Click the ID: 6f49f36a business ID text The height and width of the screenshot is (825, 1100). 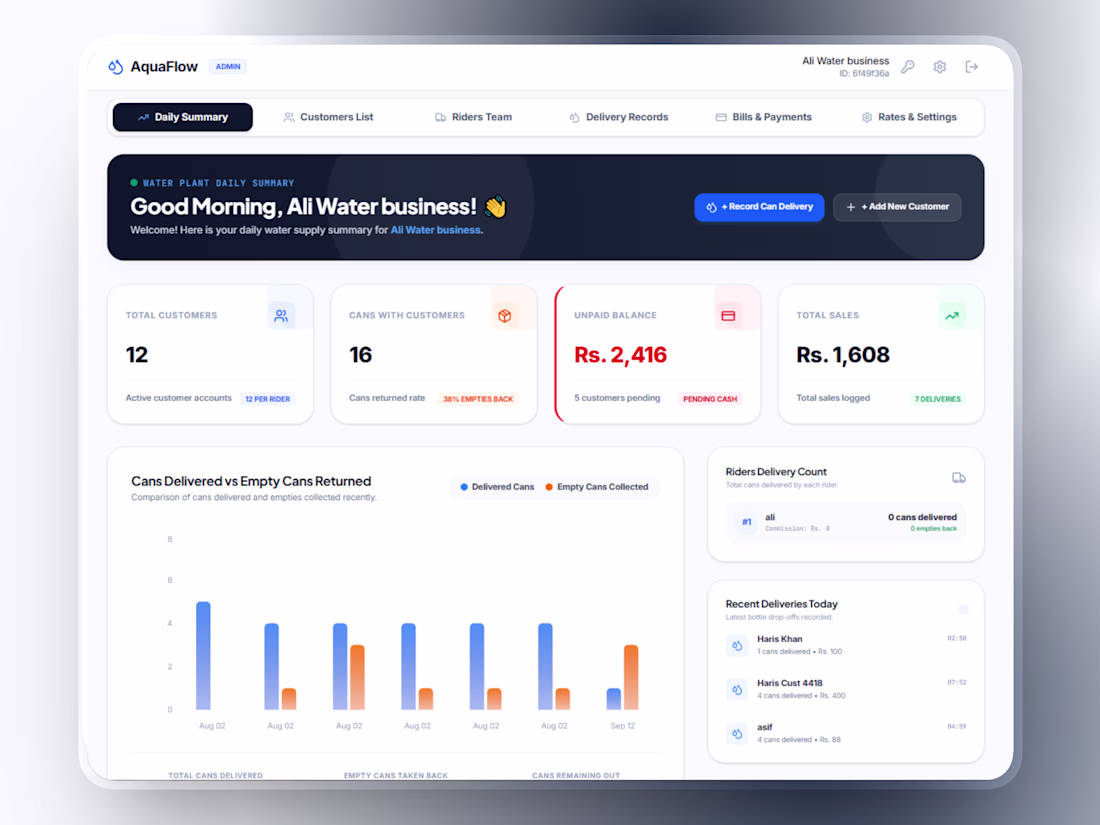point(864,74)
